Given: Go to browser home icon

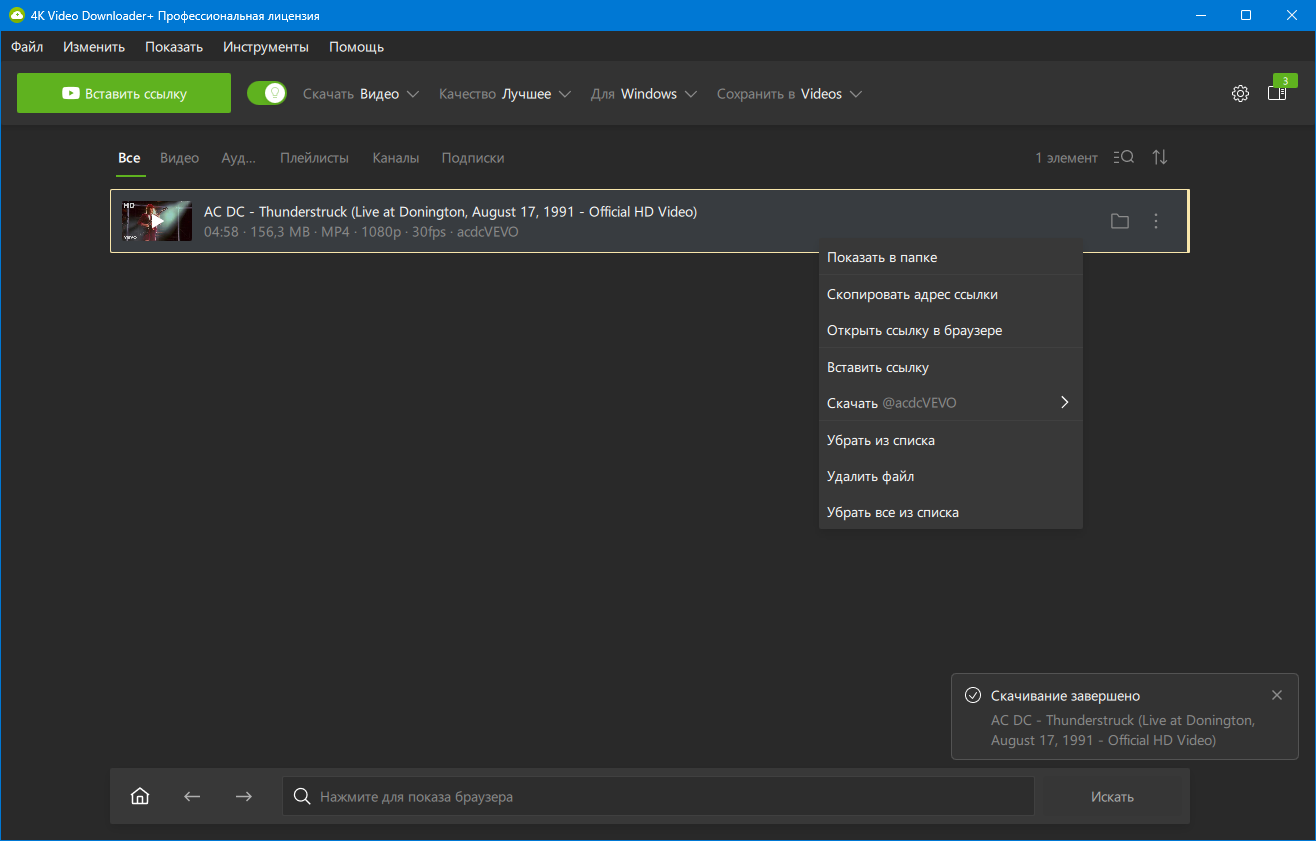Looking at the screenshot, I should (x=140, y=796).
